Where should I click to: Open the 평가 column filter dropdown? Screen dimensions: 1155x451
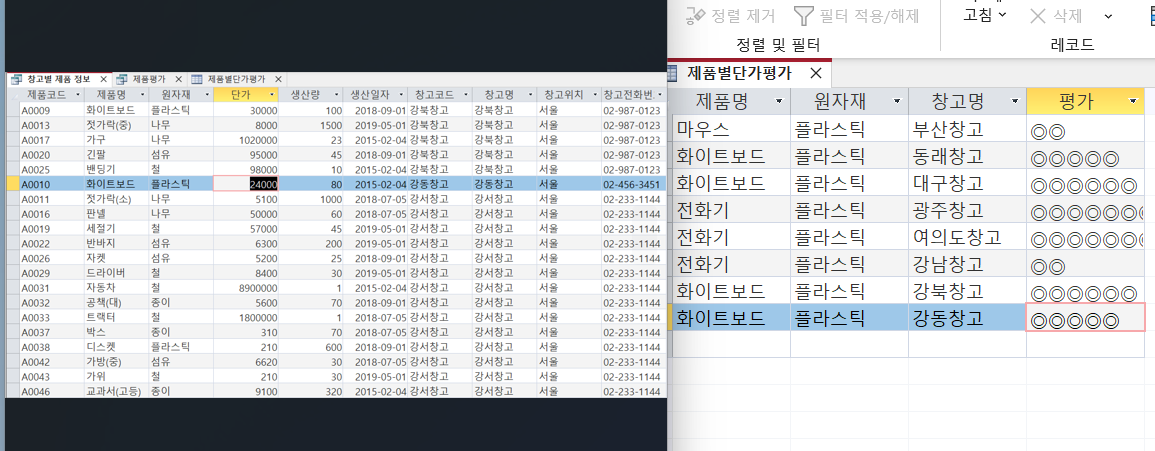pyautogui.click(x=1133, y=101)
